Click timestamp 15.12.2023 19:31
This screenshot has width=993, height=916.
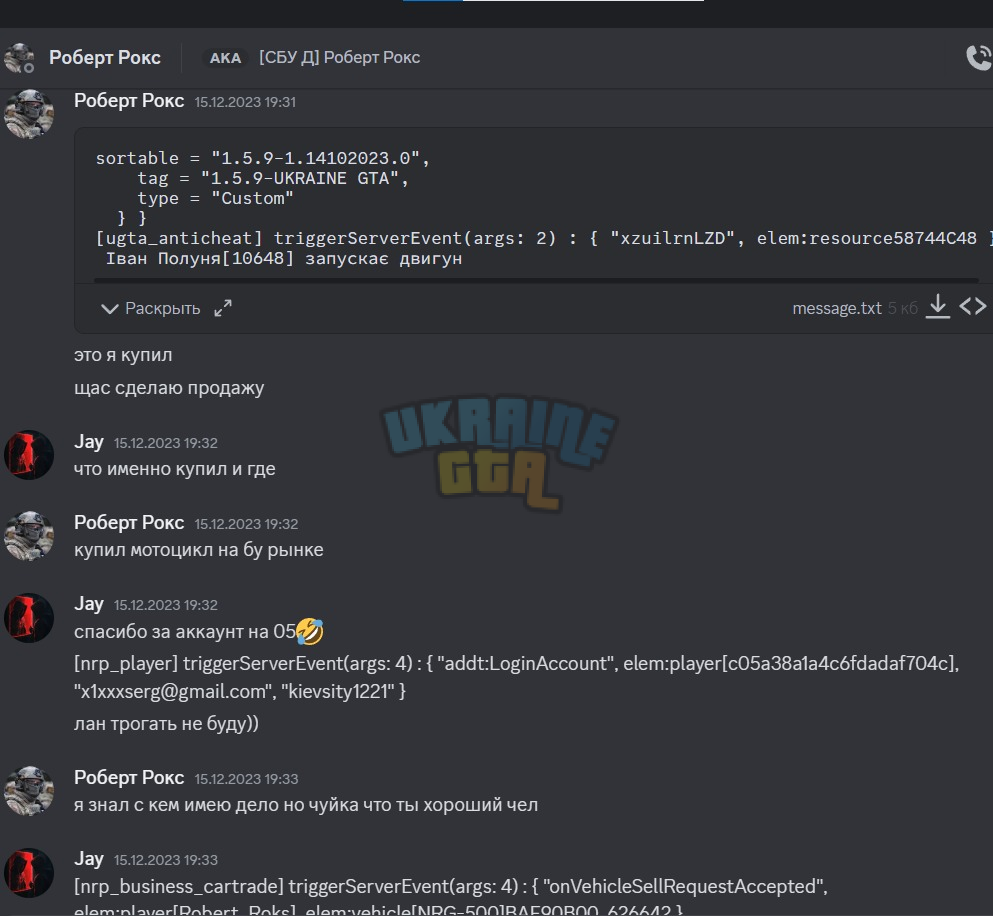(245, 102)
